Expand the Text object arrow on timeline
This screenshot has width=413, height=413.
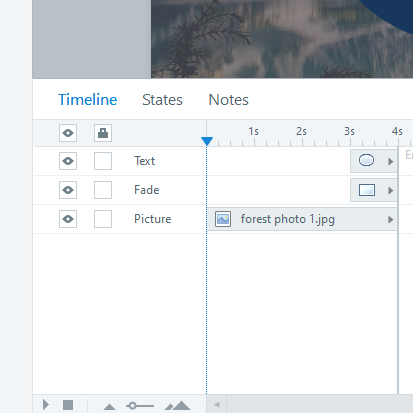click(x=391, y=161)
